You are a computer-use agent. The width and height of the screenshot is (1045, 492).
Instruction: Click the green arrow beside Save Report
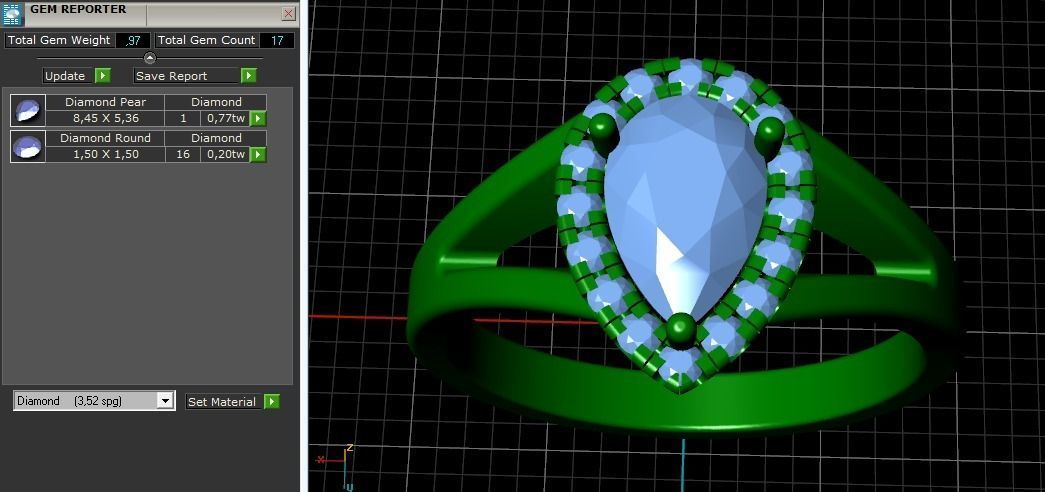point(249,76)
